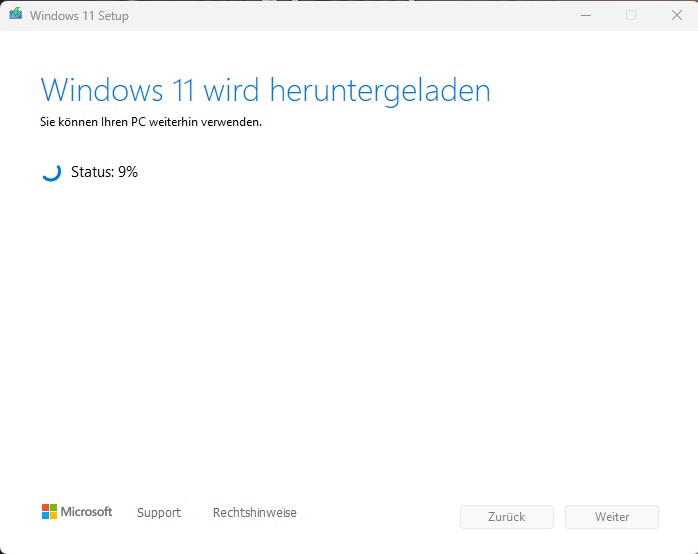
Task: Open the Support link
Action: [x=159, y=513]
